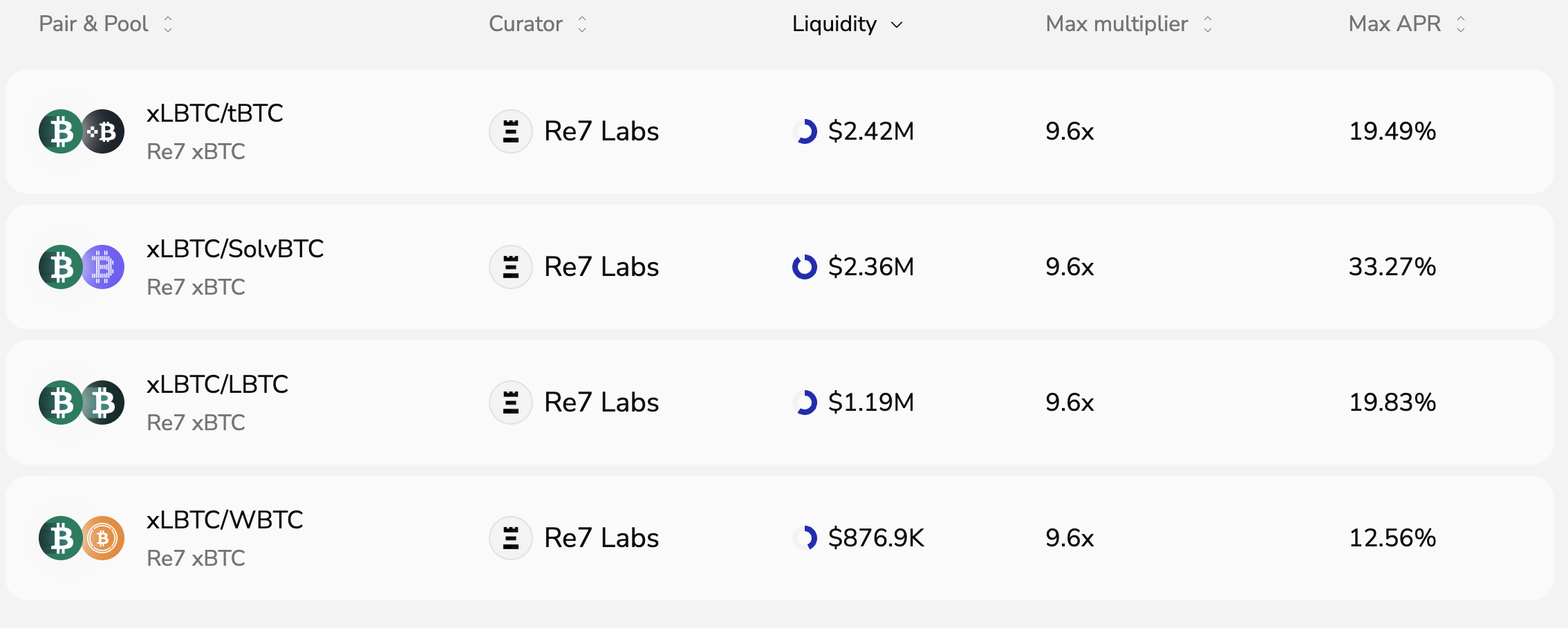The width and height of the screenshot is (1568, 628).
Task: Select the $876.9K liquidity value
Action: click(877, 537)
